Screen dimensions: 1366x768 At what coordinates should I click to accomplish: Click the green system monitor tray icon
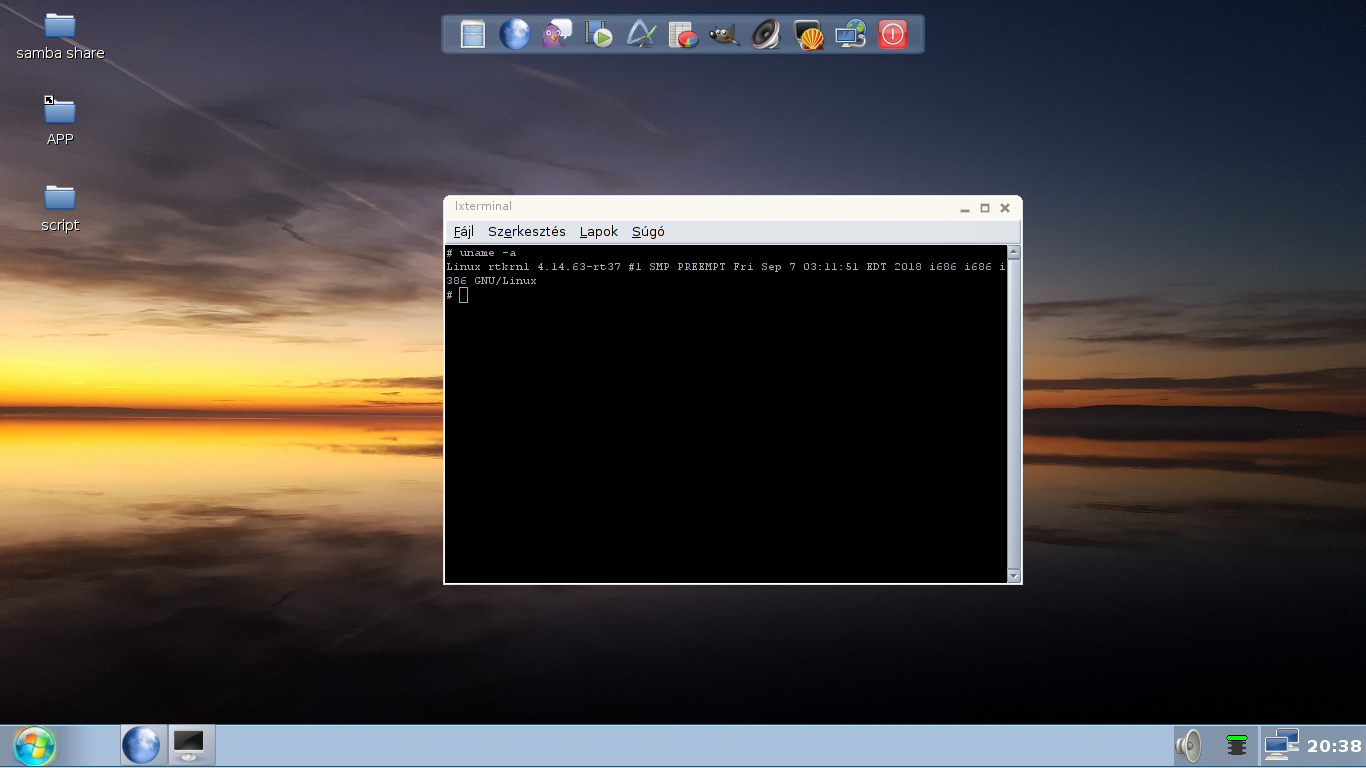(x=1237, y=746)
